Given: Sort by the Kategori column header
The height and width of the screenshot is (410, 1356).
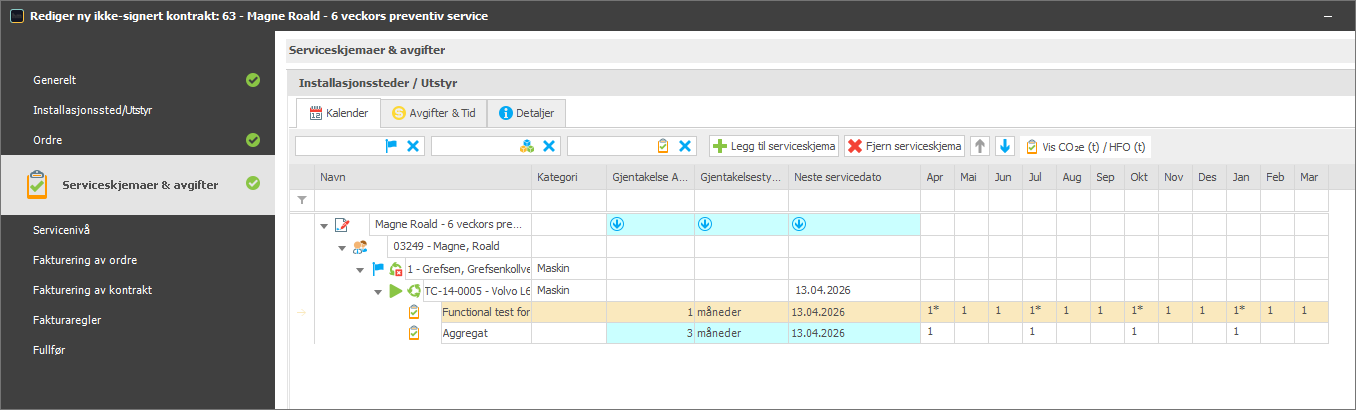Looking at the screenshot, I should tap(569, 177).
